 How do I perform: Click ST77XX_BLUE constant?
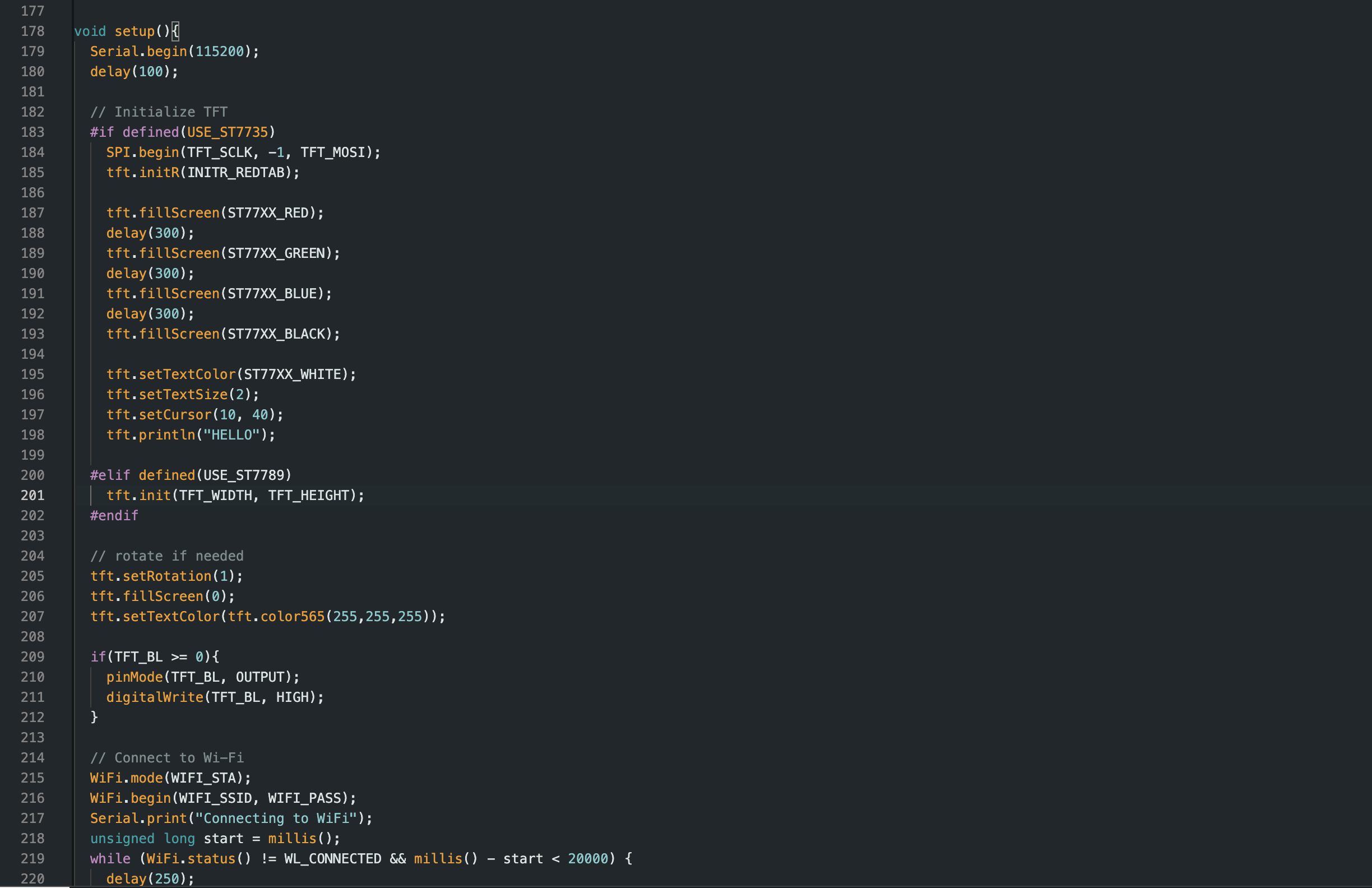[272, 294]
